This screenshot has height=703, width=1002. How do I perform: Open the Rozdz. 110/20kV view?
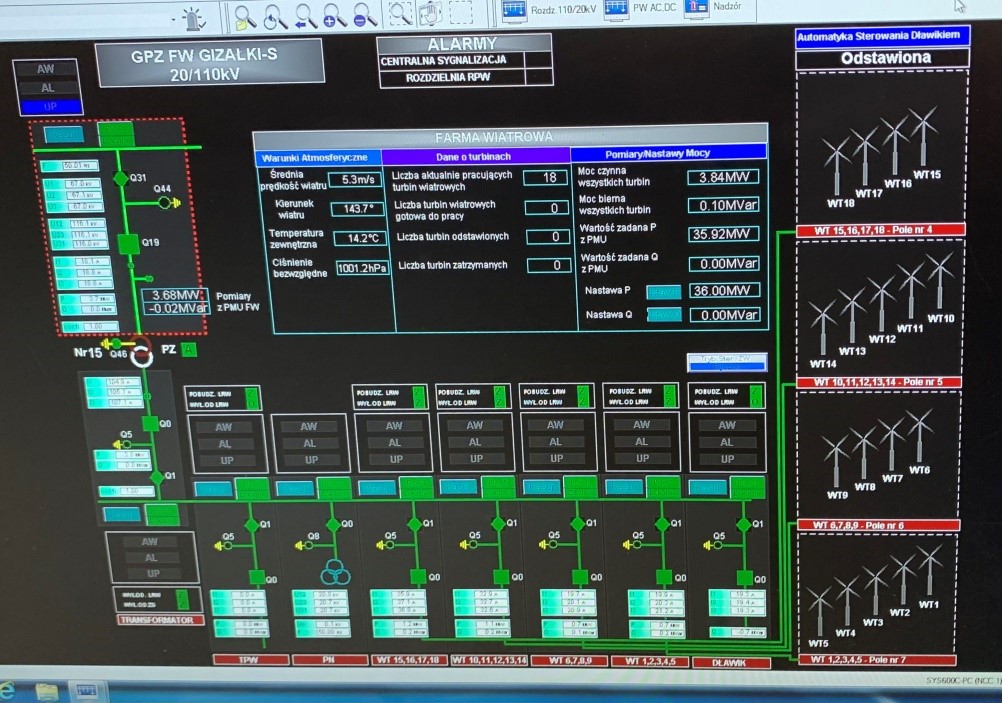549,10
